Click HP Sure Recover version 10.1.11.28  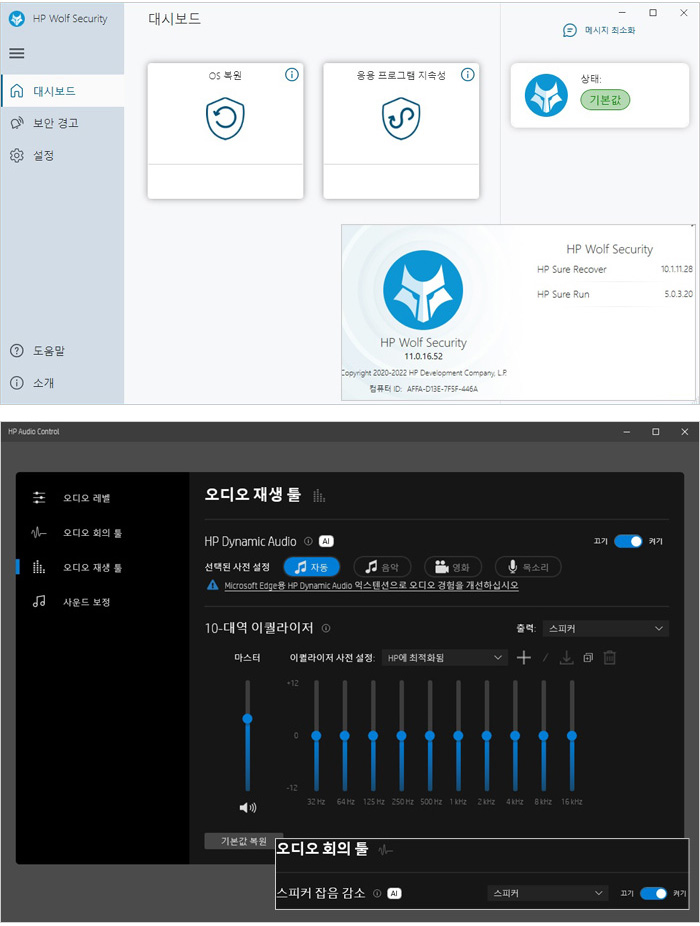(x=676, y=269)
